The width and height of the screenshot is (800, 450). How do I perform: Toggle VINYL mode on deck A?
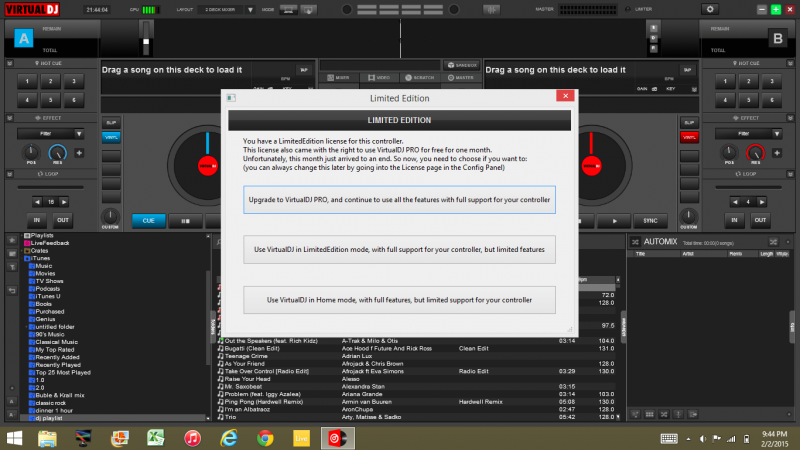111,137
